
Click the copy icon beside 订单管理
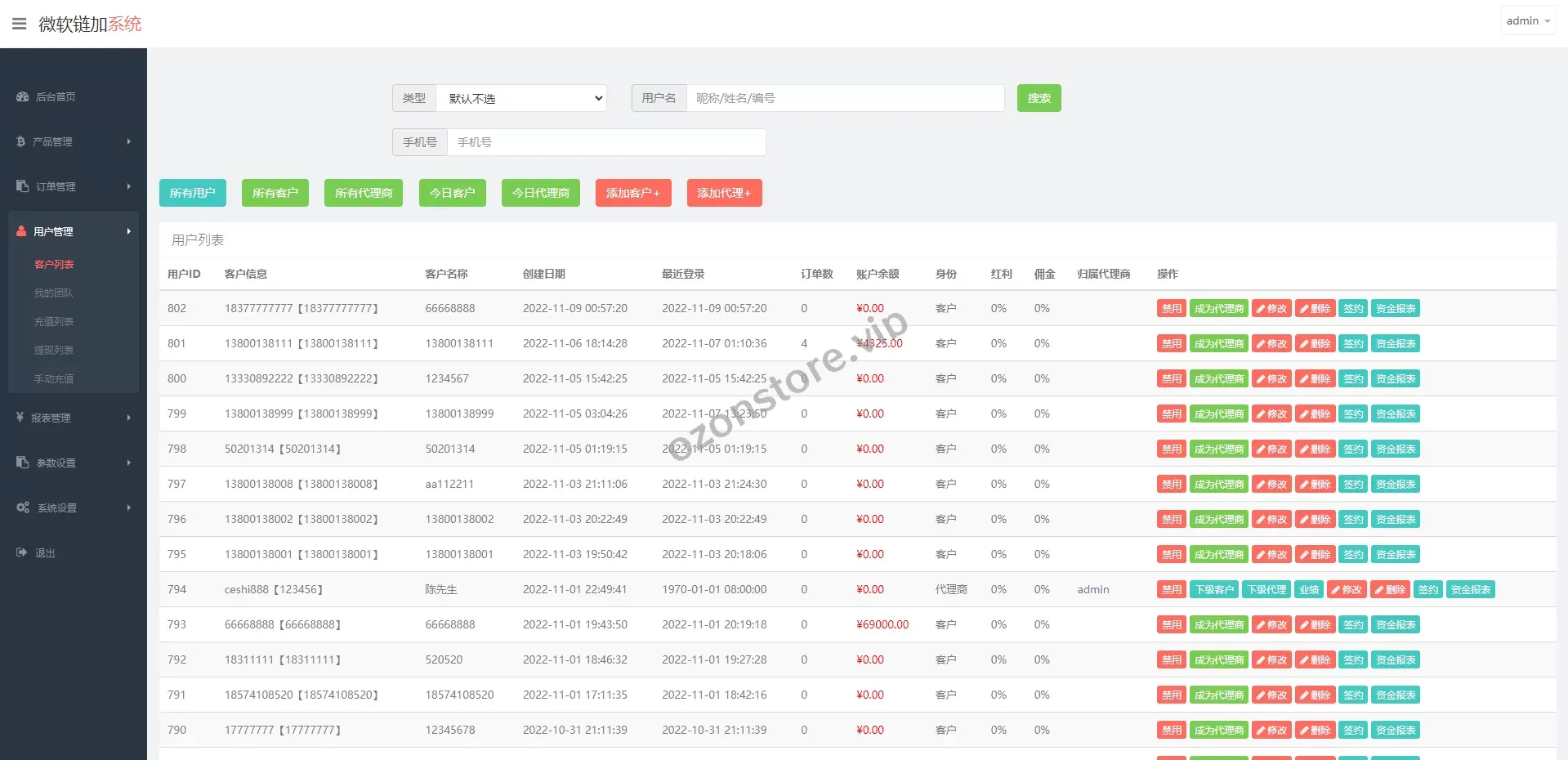22,186
